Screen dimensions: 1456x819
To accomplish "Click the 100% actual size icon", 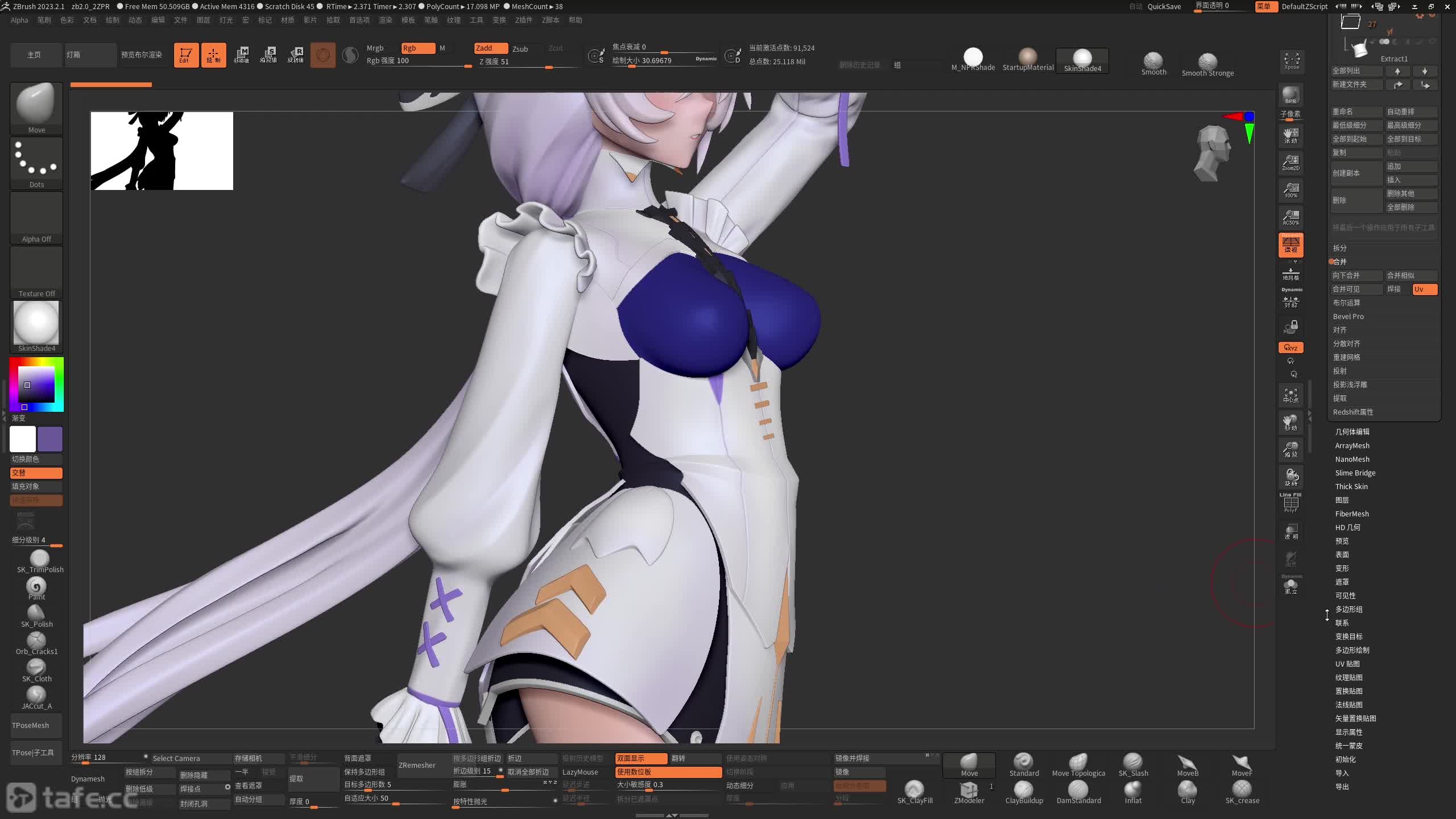I will [1291, 190].
